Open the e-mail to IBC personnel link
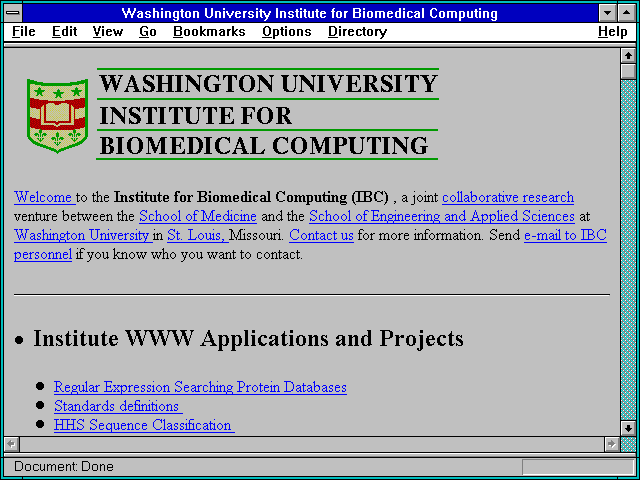Viewport: 640px width, 480px height. [x=565, y=236]
